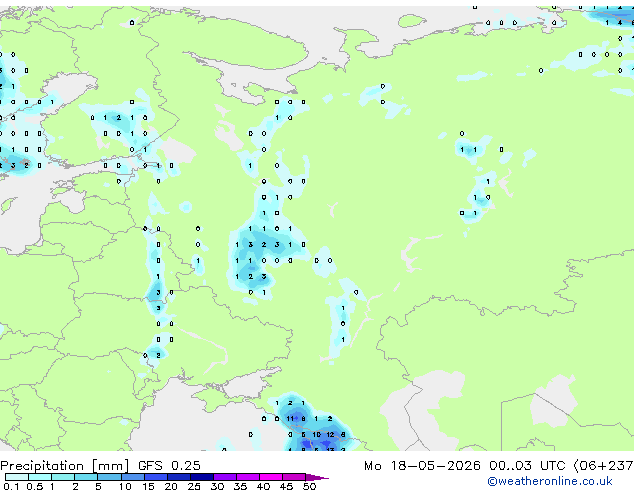Screen dimensions: 634x490
Task: Click the '00..03 UTC' time label
Action: click(x=527, y=466)
